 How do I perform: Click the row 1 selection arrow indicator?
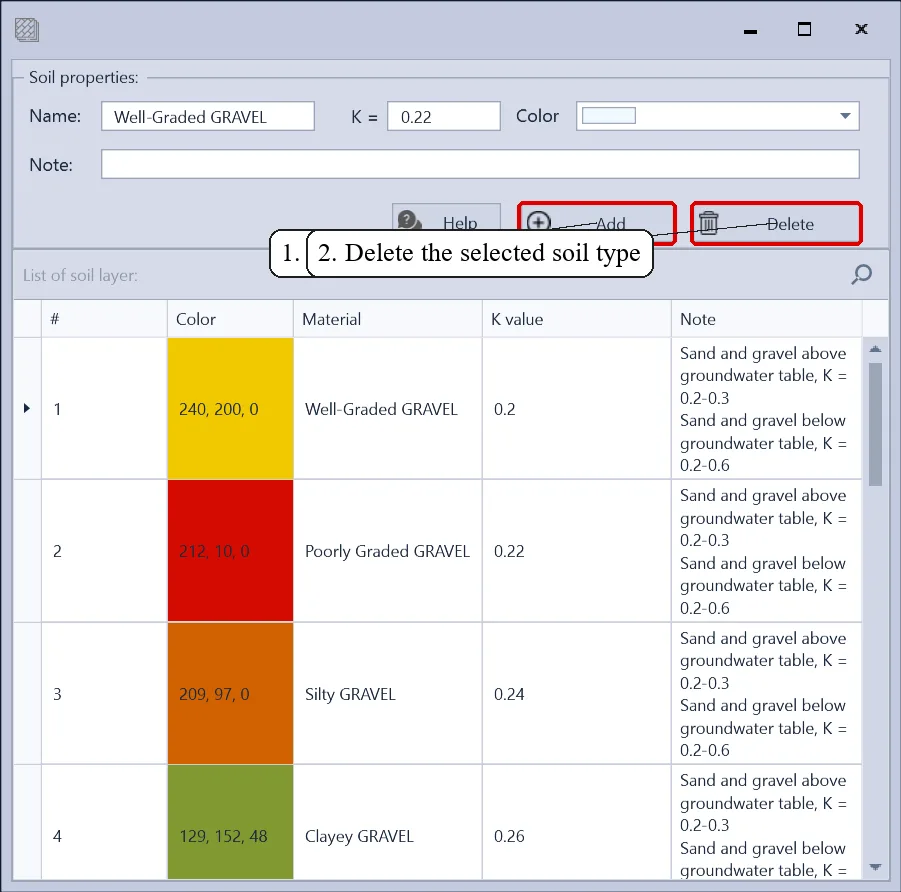coord(27,408)
